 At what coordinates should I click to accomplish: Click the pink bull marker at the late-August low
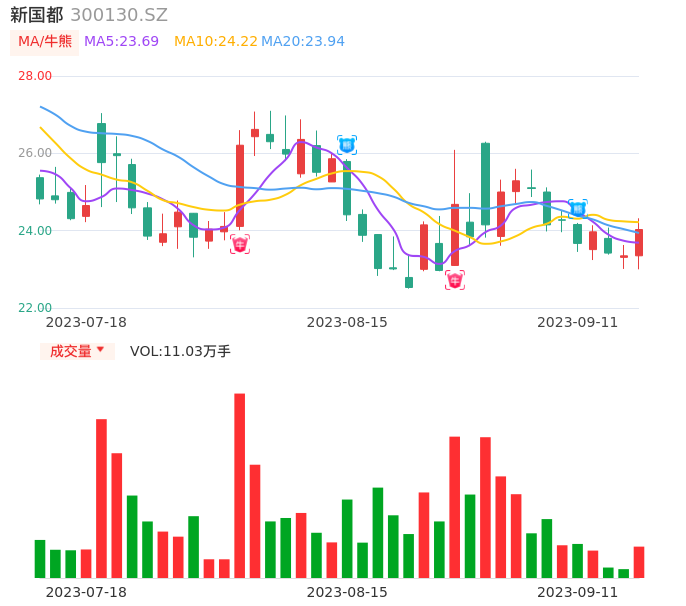pyautogui.click(x=455, y=280)
